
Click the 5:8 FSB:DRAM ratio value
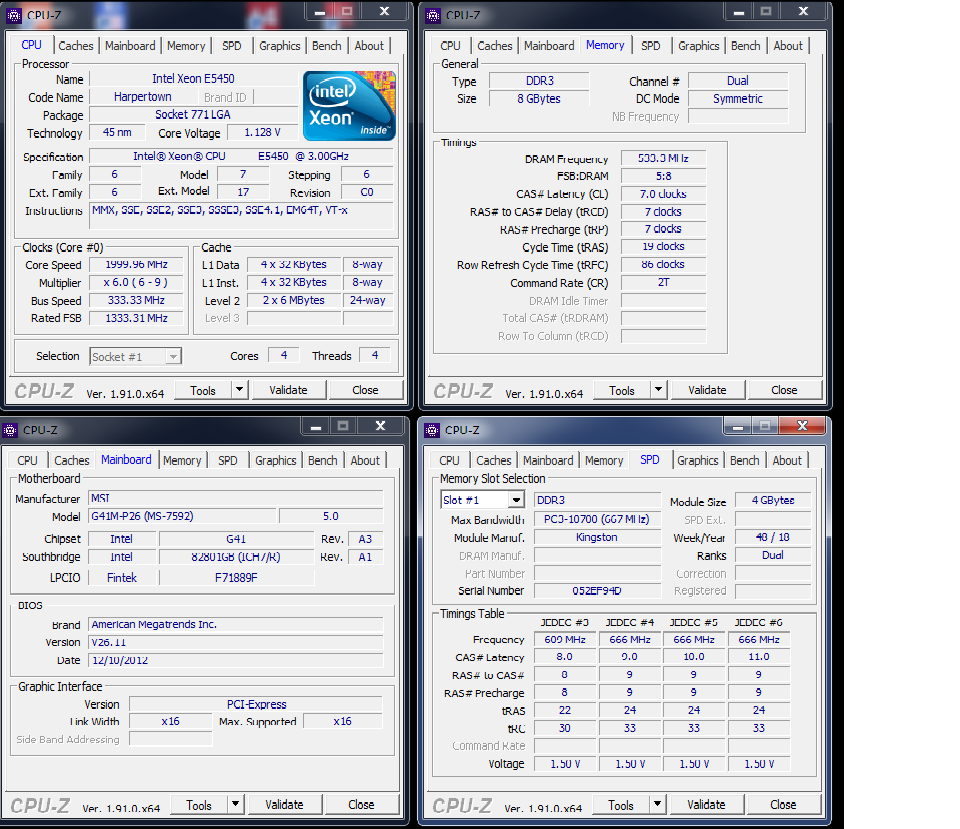pos(664,176)
